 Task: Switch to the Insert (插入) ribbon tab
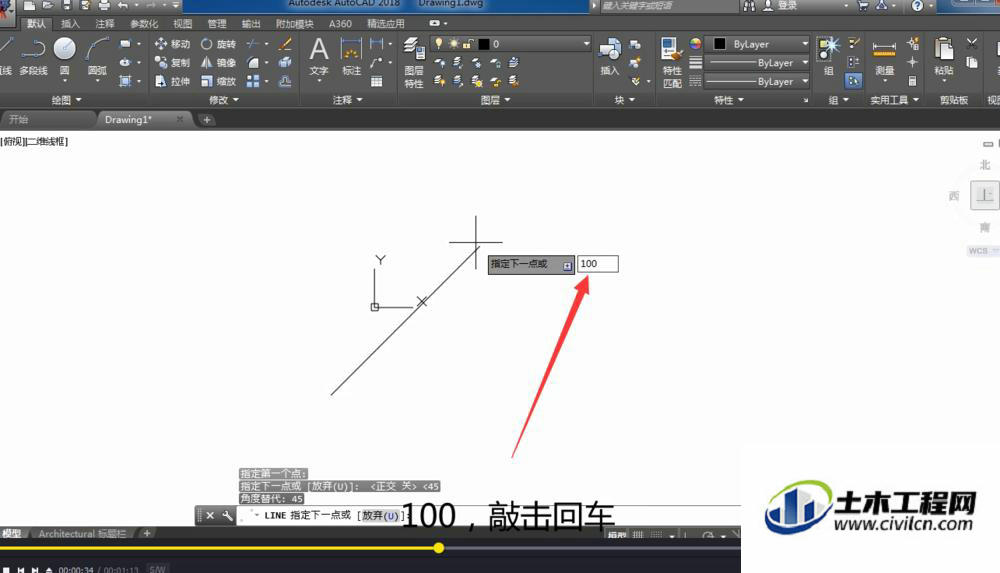(x=70, y=24)
